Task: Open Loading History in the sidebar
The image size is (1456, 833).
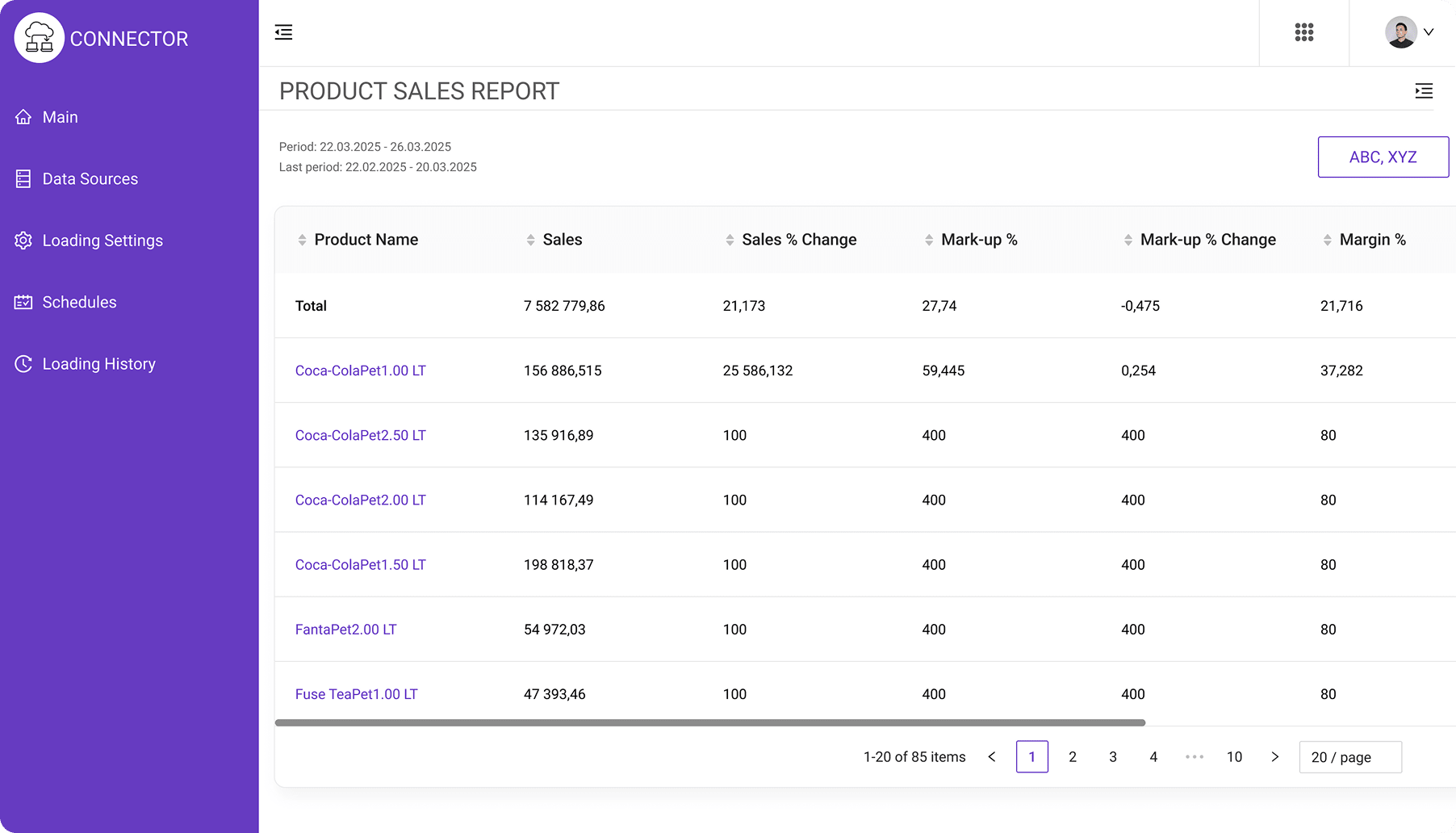Action: point(98,364)
